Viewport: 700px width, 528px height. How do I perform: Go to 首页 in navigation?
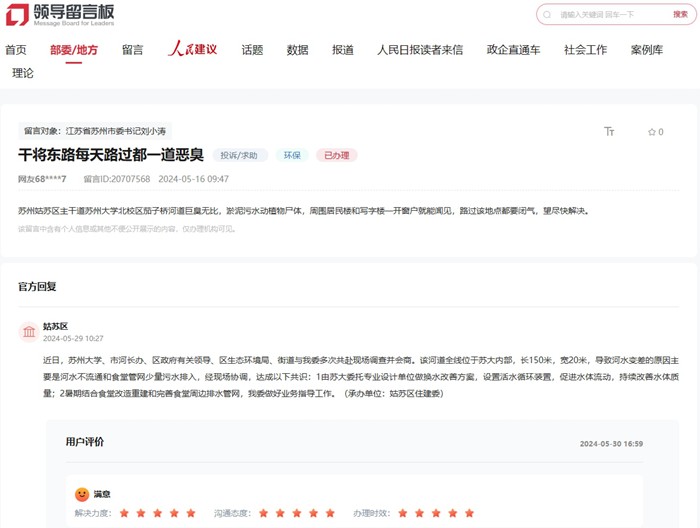(16, 50)
